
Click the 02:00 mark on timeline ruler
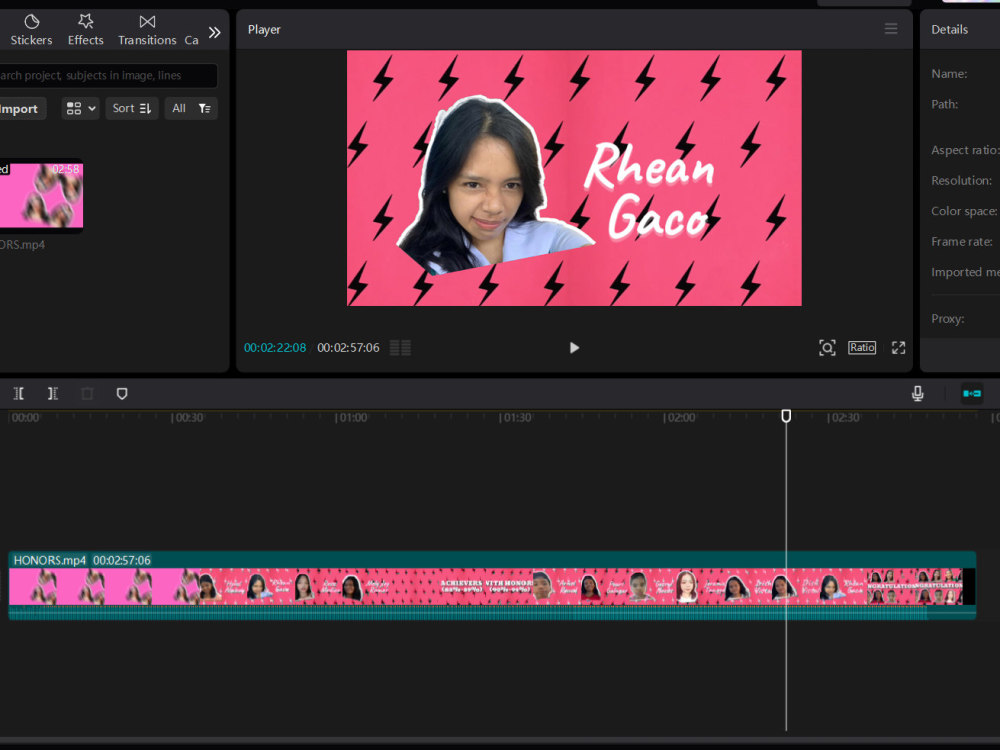pyautogui.click(x=680, y=418)
